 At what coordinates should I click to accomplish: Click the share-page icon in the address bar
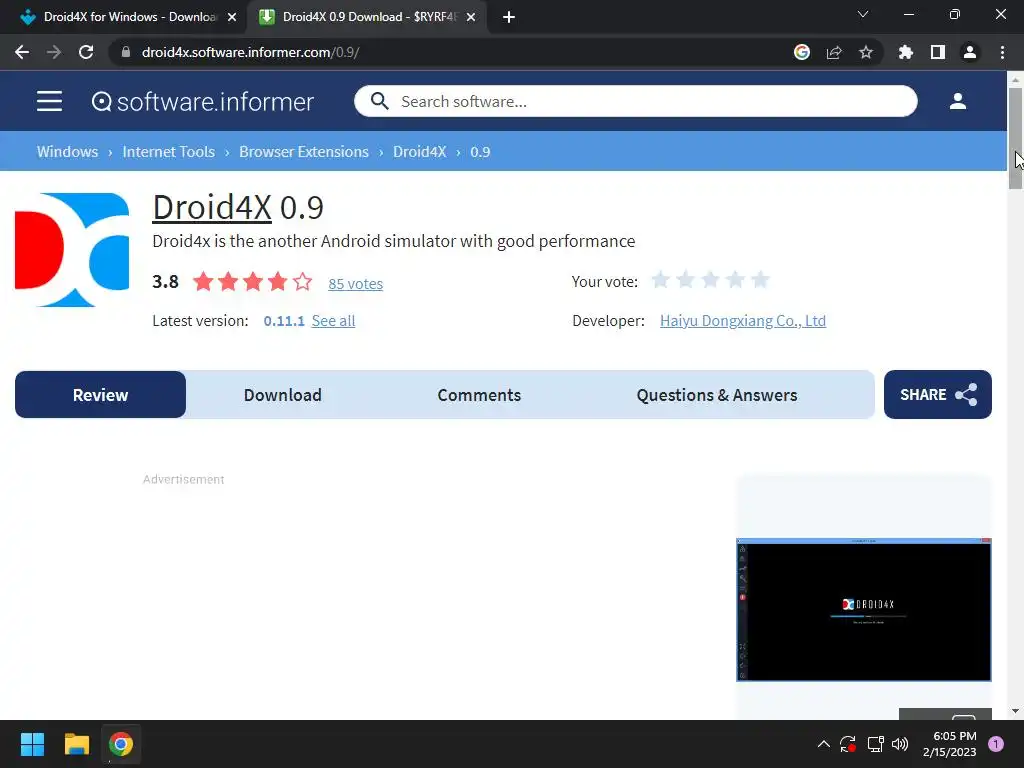pos(834,52)
